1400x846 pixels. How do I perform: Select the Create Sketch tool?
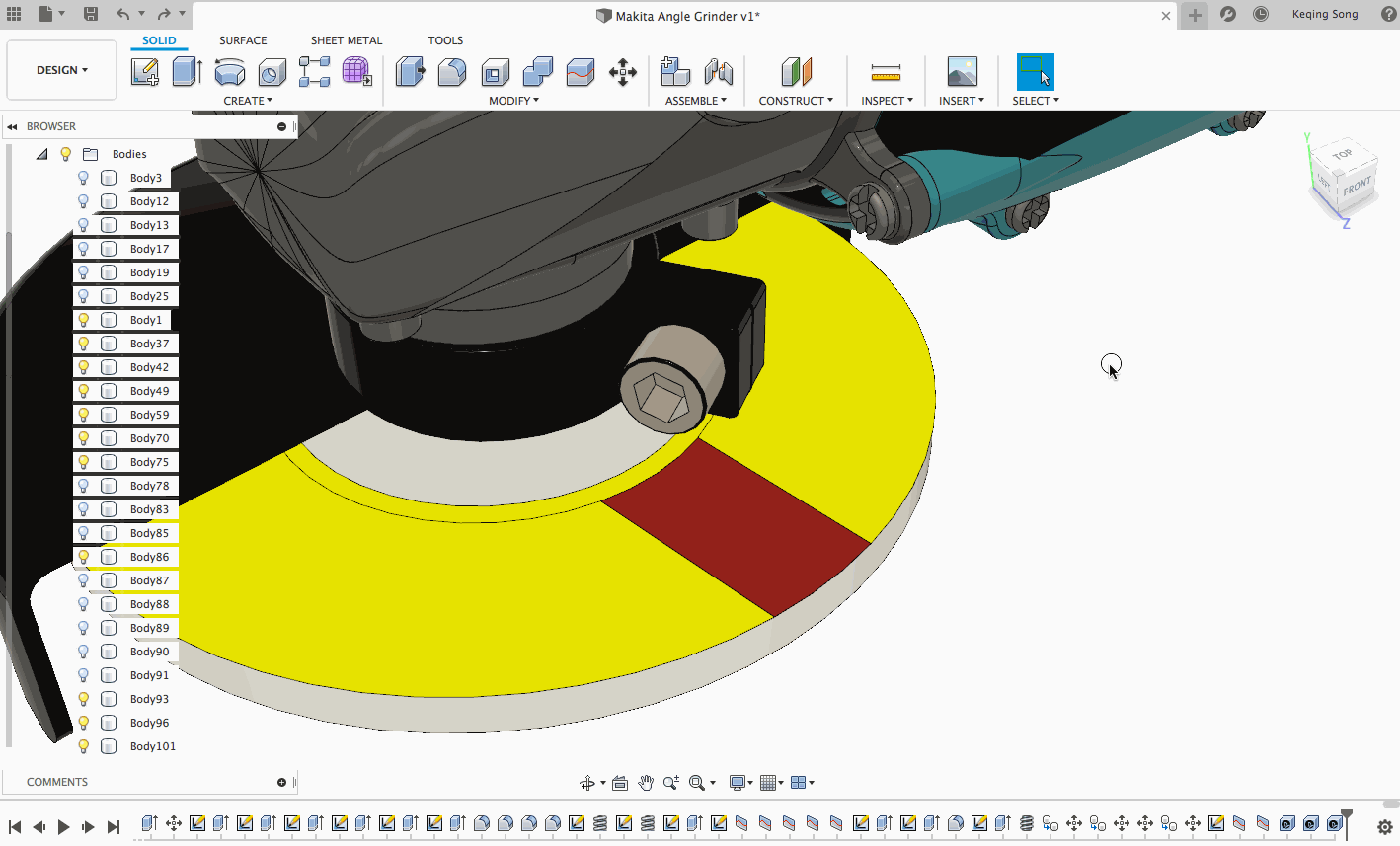click(145, 72)
